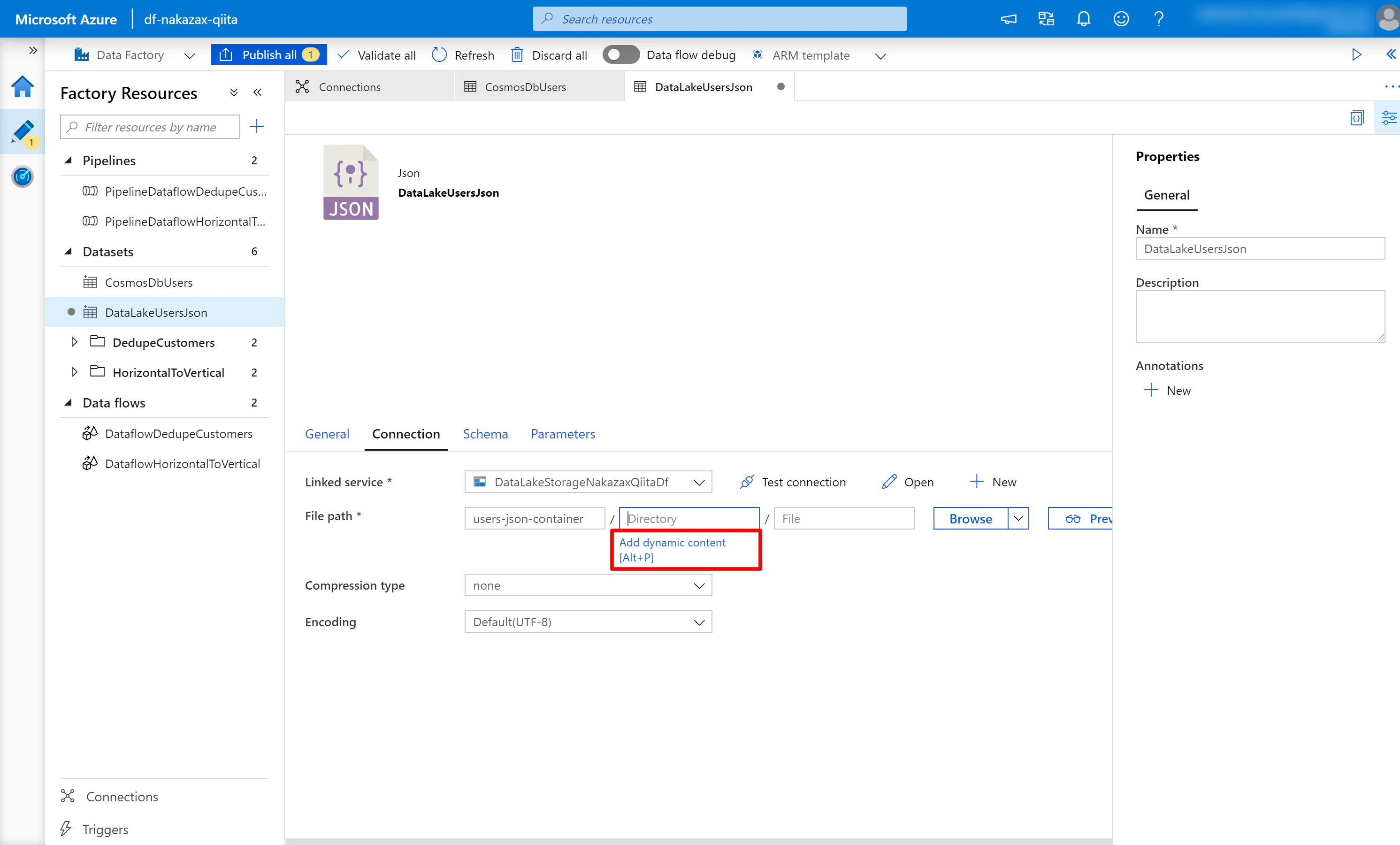Image resolution: width=1400 pixels, height=845 pixels.
Task: Open the help question mark icon
Action: click(1159, 19)
